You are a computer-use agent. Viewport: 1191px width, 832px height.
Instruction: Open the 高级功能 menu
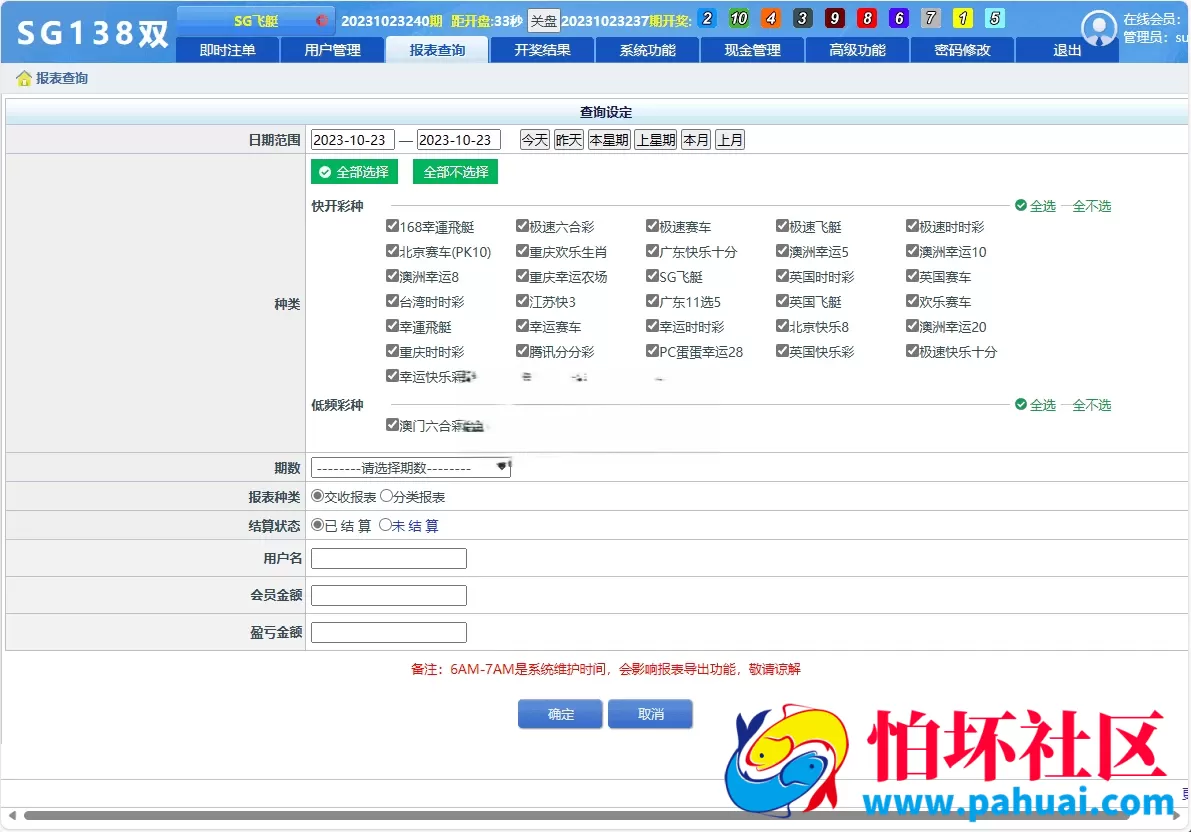pos(857,50)
